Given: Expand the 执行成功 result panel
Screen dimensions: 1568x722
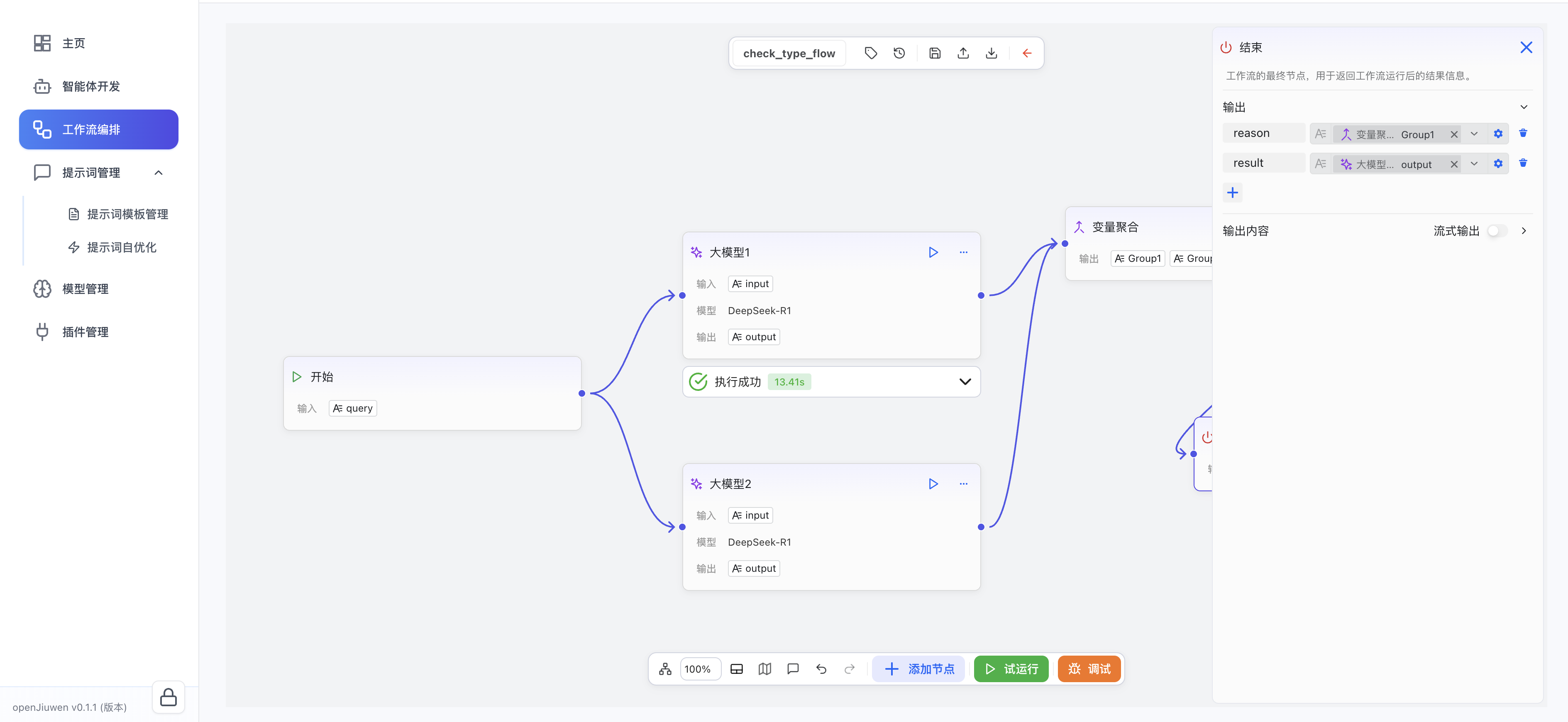Looking at the screenshot, I should click(x=964, y=382).
